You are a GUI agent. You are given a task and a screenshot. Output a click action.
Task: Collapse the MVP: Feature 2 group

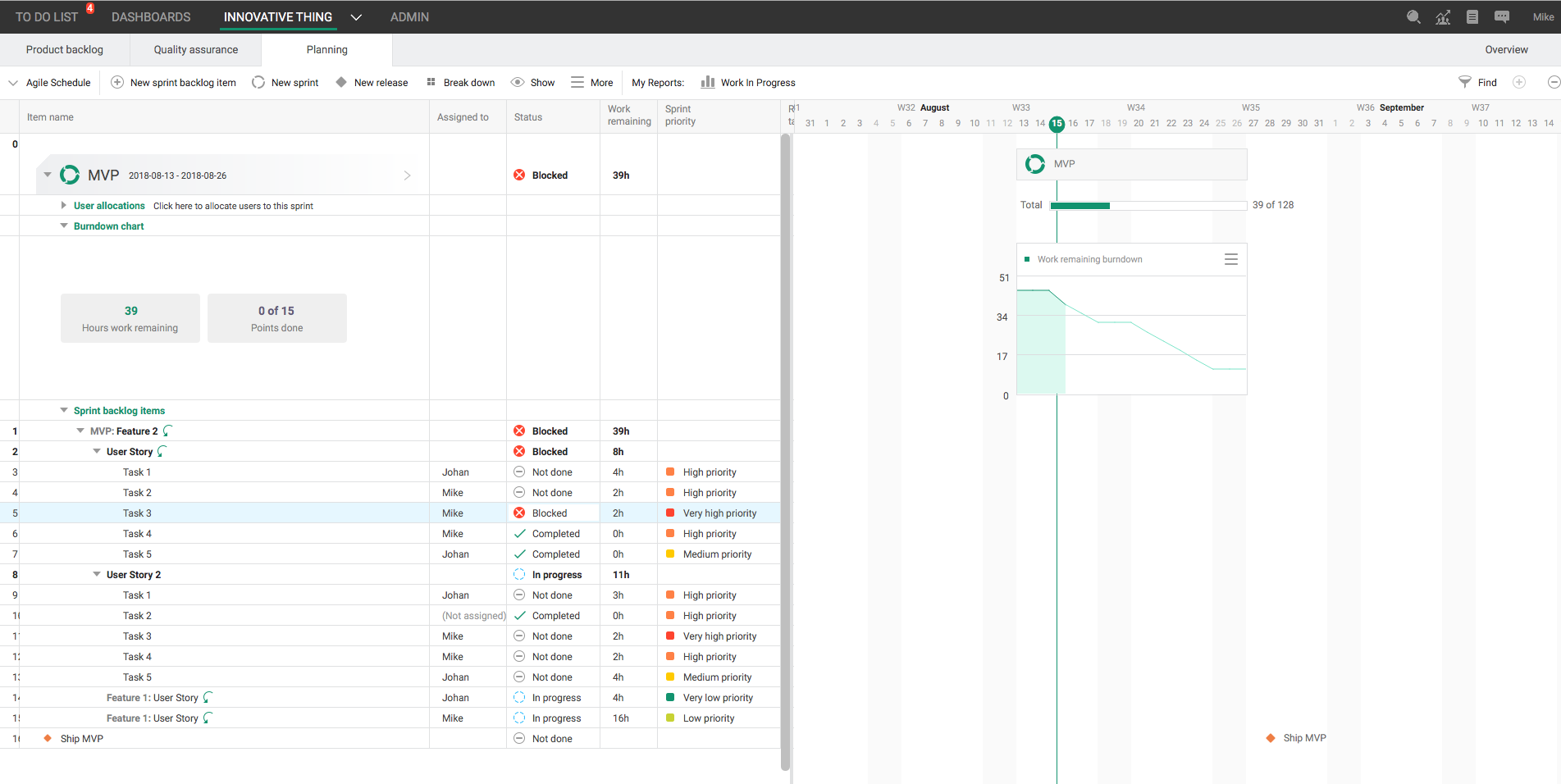pos(80,431)
